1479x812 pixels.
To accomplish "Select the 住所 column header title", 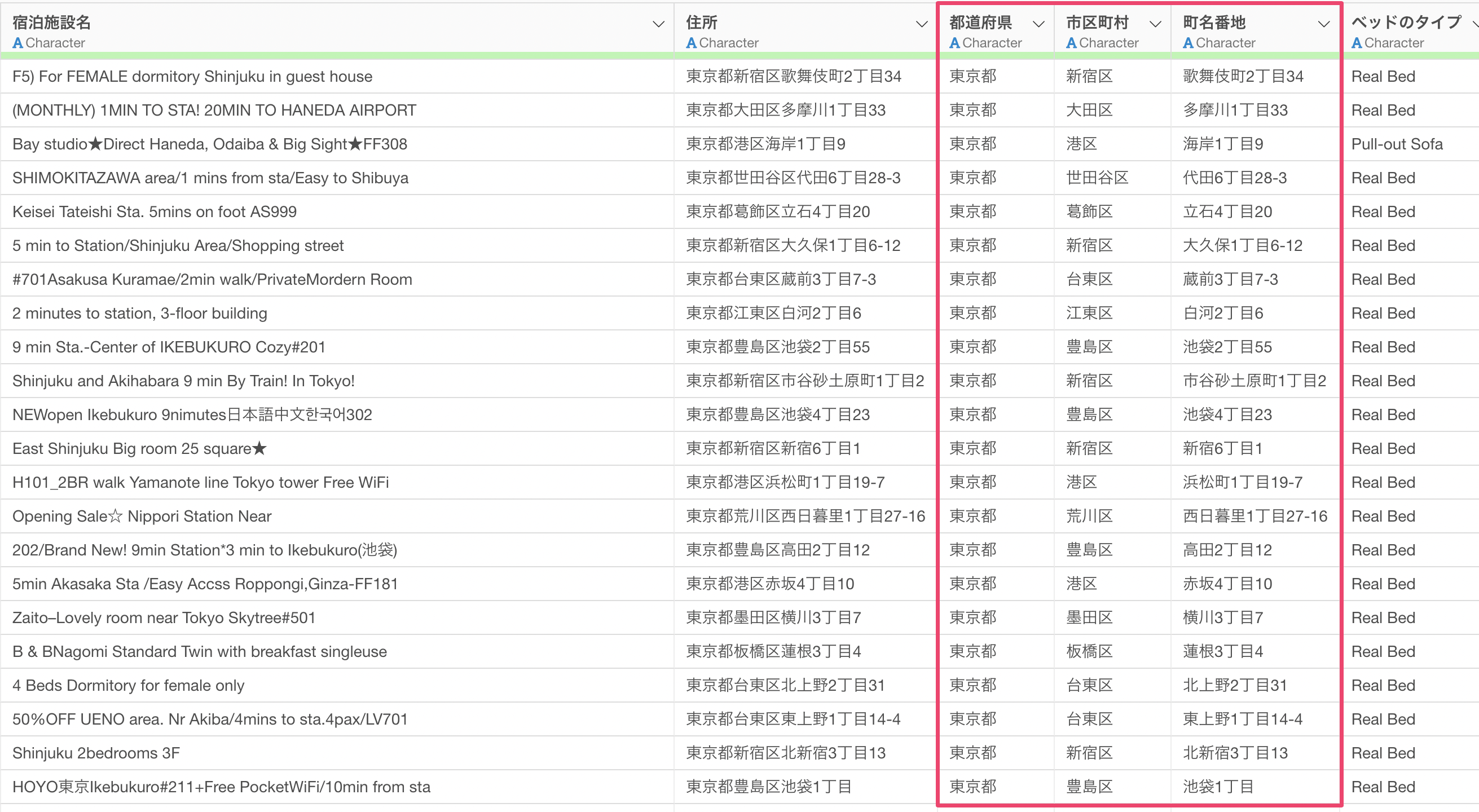I will click(x=702, y=23).
